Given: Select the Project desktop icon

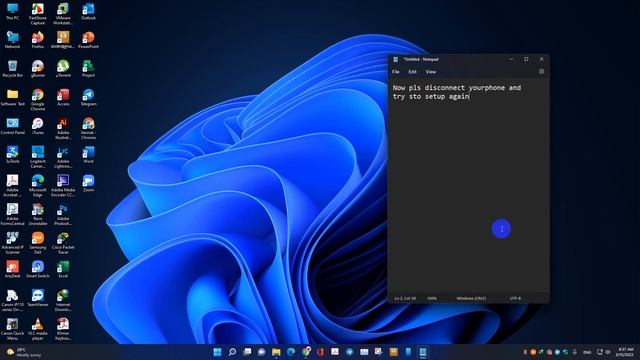Looking at the screenshot, I should point(88,69).
